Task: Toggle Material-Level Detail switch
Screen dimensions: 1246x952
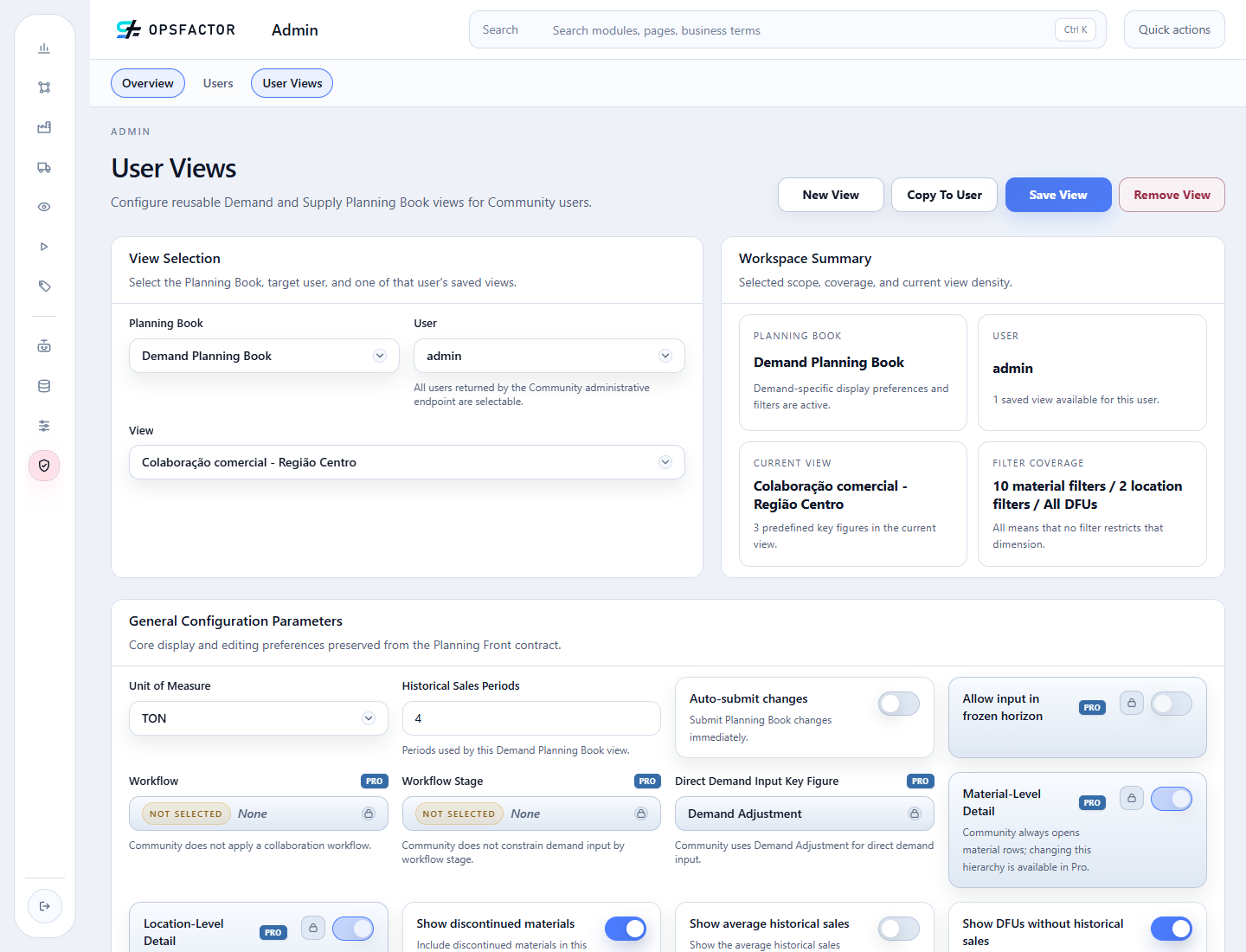Action: click(x=1172, y=799)
